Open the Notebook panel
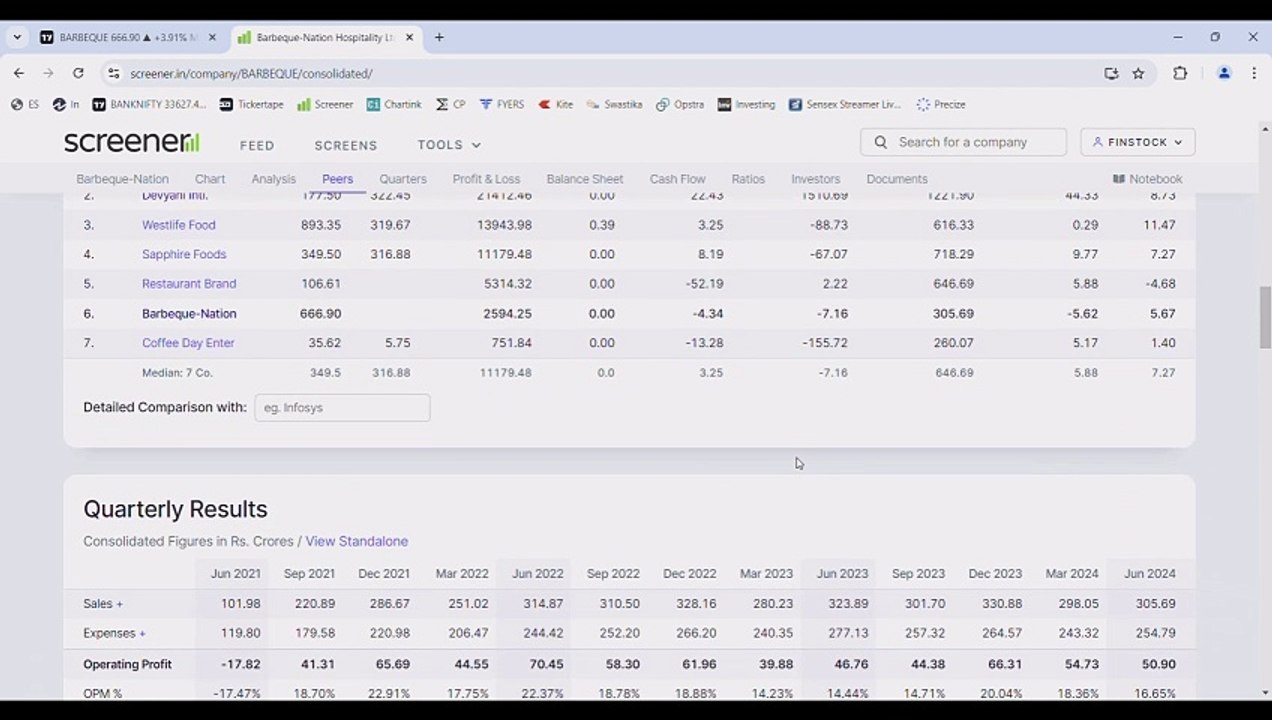 1147,179
